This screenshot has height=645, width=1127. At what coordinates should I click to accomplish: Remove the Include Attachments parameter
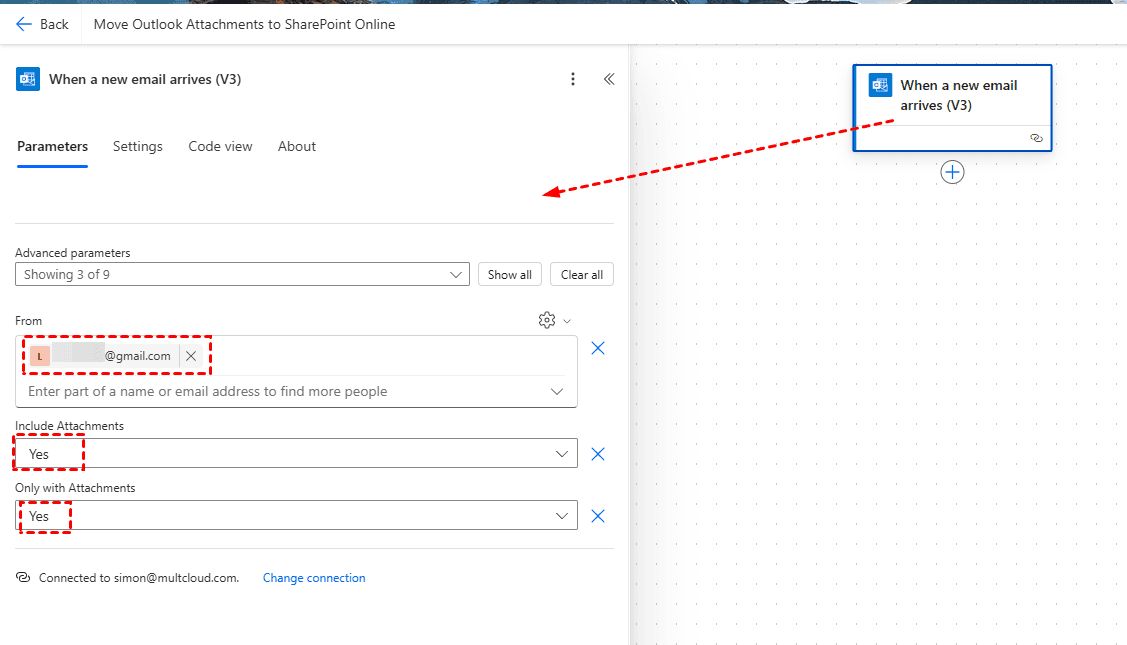pos(598,454)
